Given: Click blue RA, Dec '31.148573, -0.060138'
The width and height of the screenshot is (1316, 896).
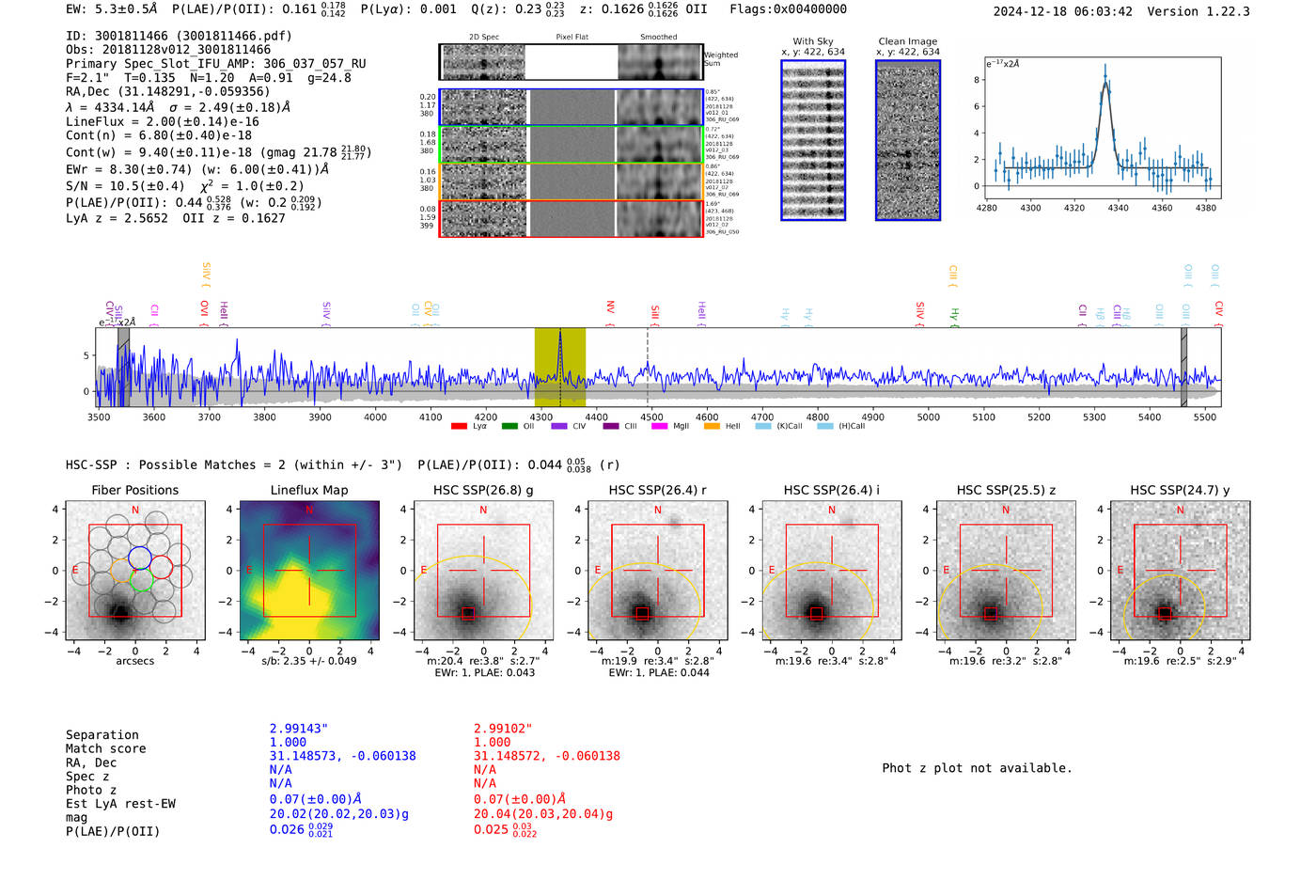Looking at the screenshot, I should coord(343,756).
